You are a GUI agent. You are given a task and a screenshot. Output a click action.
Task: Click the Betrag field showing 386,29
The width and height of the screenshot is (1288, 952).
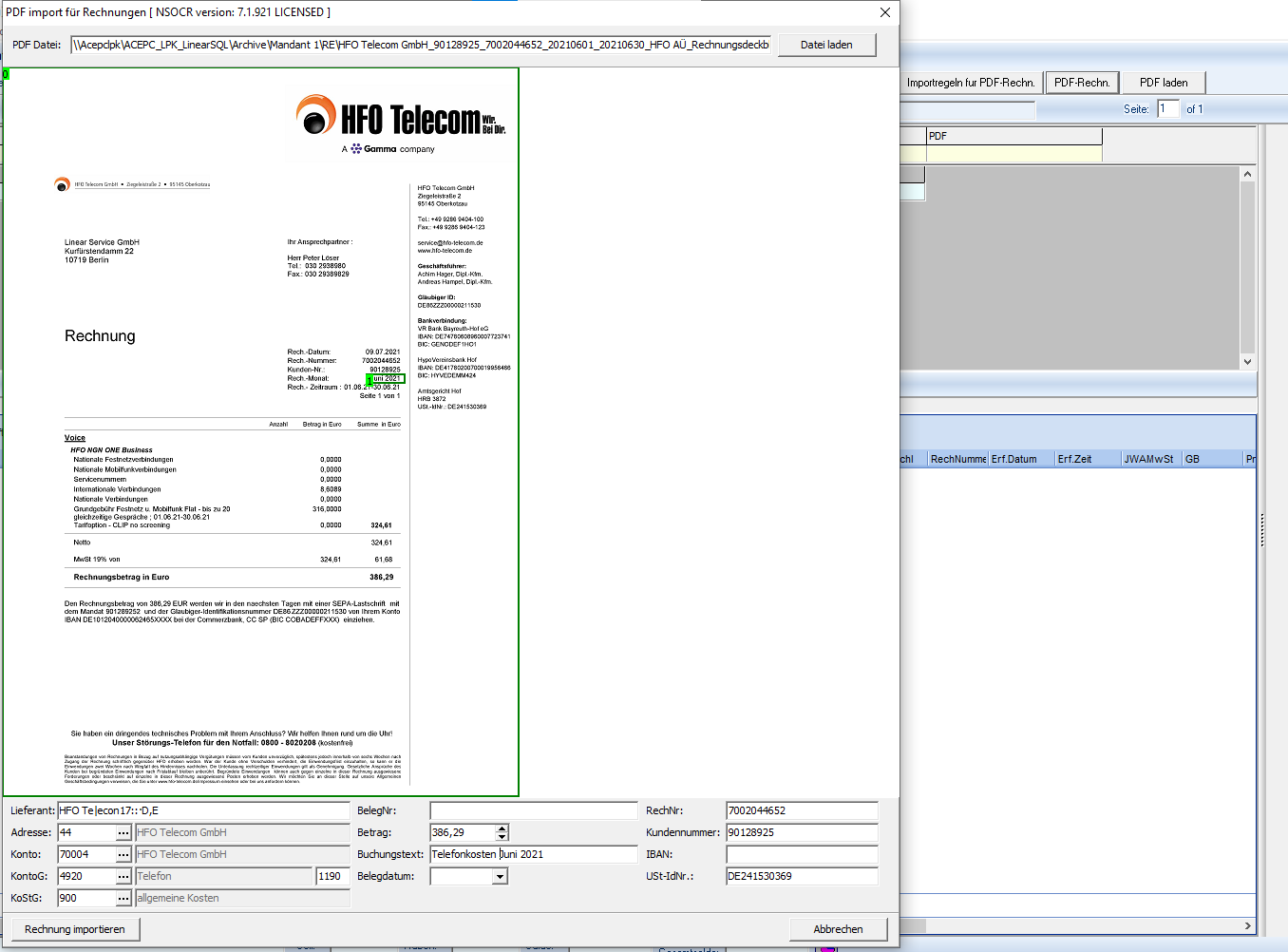click(463, 832)
